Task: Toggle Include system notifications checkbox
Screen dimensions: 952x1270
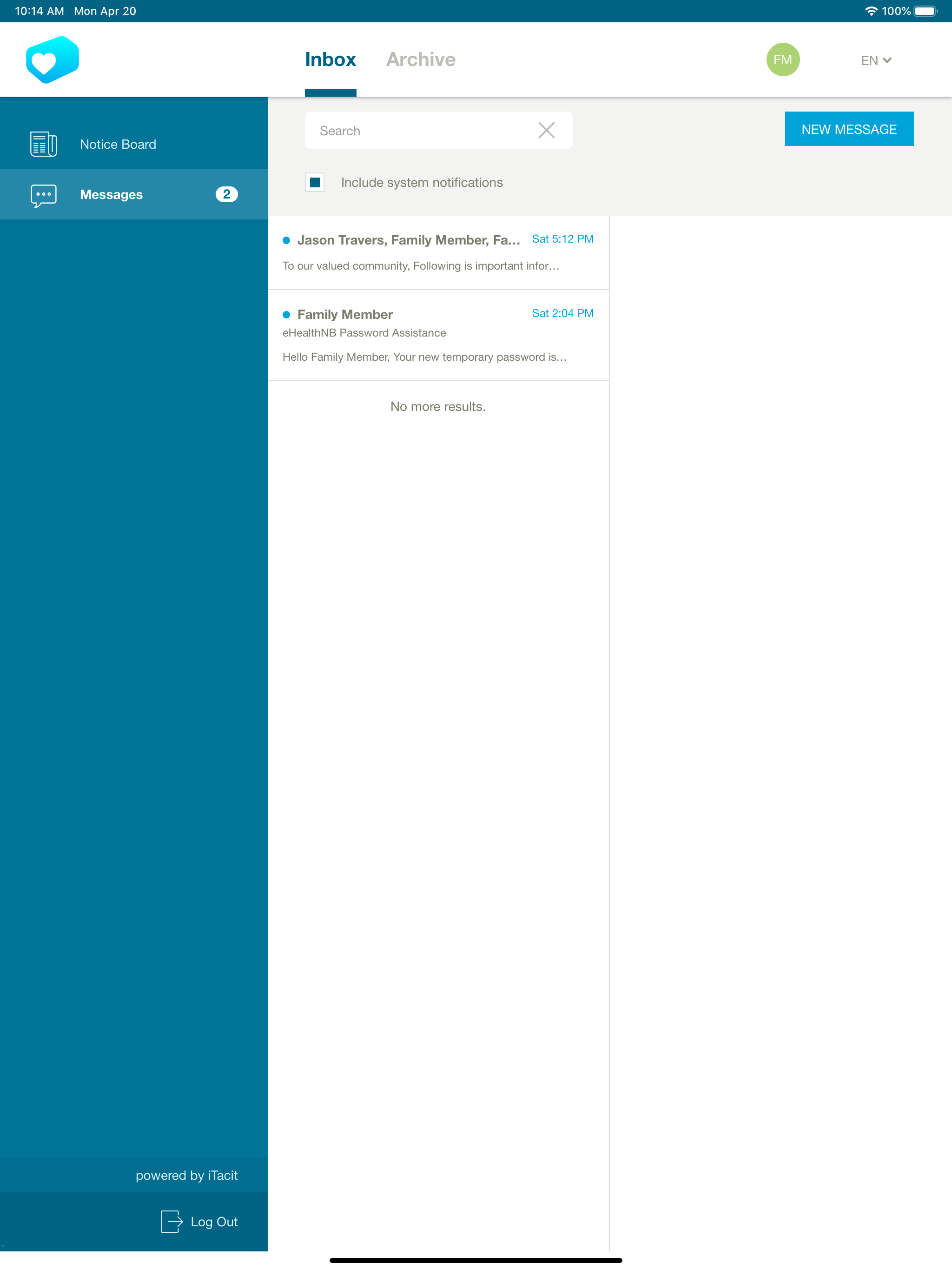Action: (315, 183)
